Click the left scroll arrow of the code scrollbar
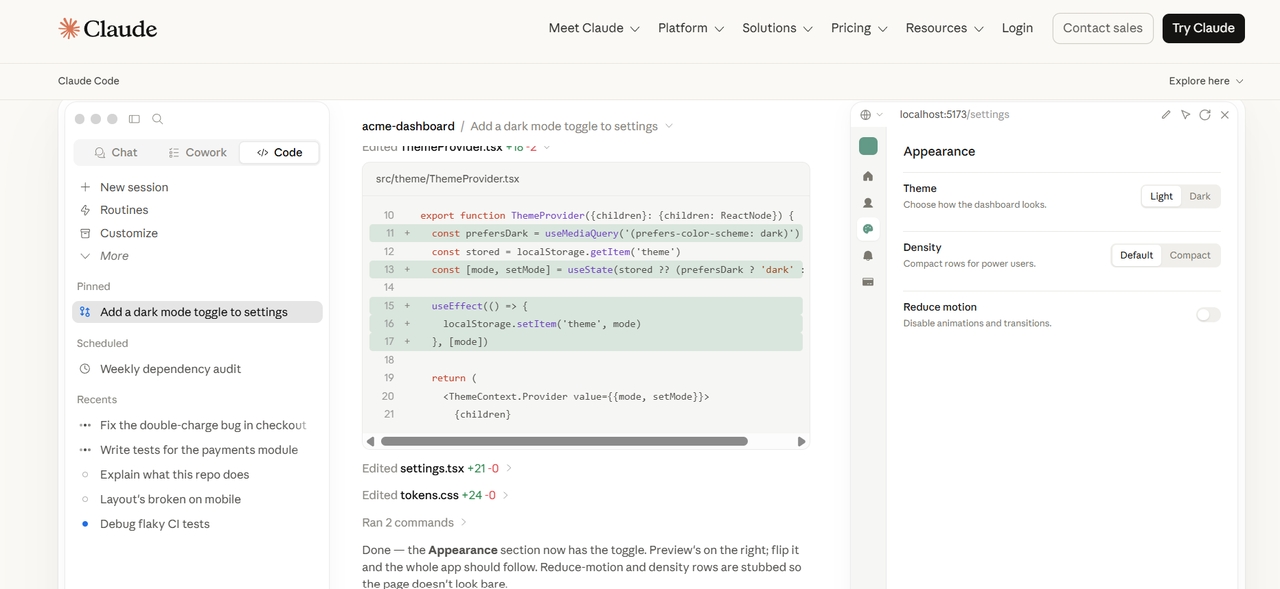Viewport: 1280px width, 589px height. [371, 441]
